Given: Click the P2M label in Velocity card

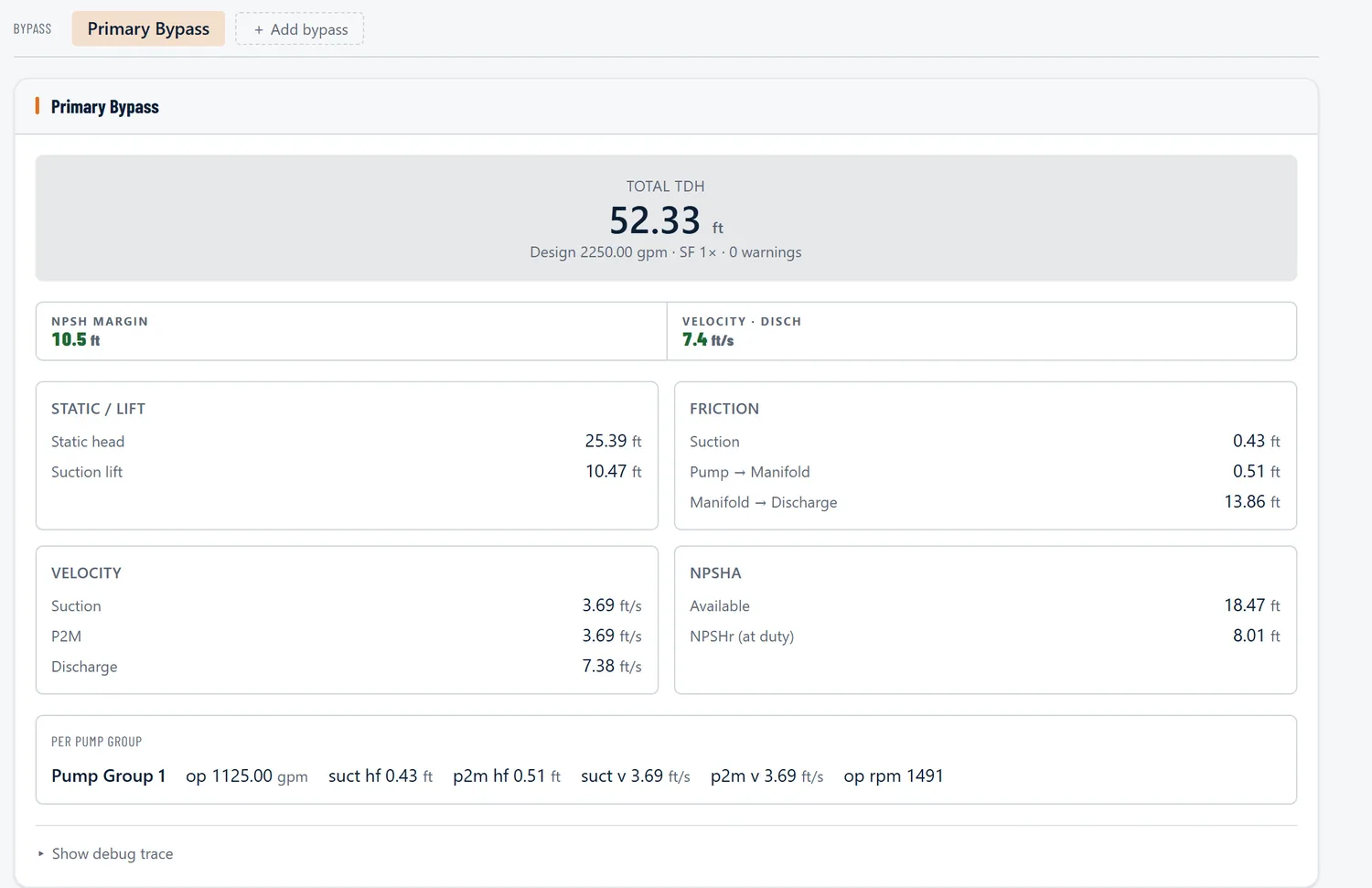Looking at the screenshot, I should [x=66, y=637].
